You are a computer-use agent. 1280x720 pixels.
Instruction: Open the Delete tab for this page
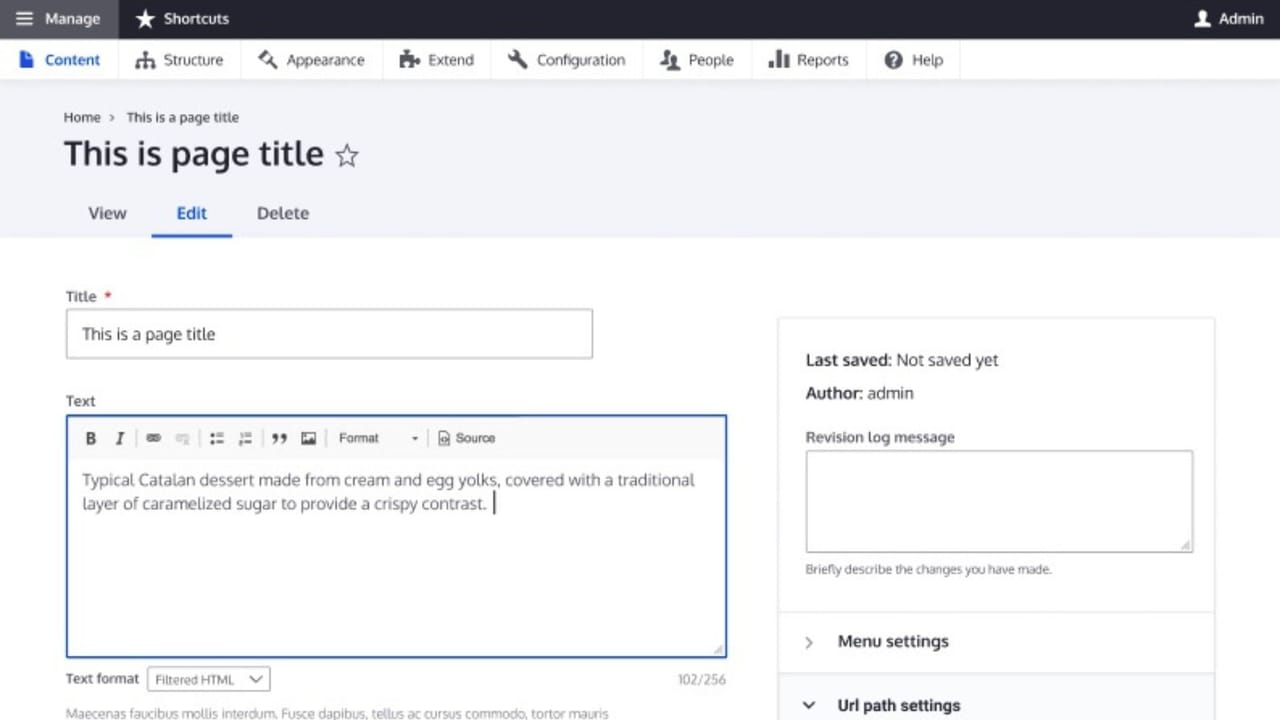point(282,213)
